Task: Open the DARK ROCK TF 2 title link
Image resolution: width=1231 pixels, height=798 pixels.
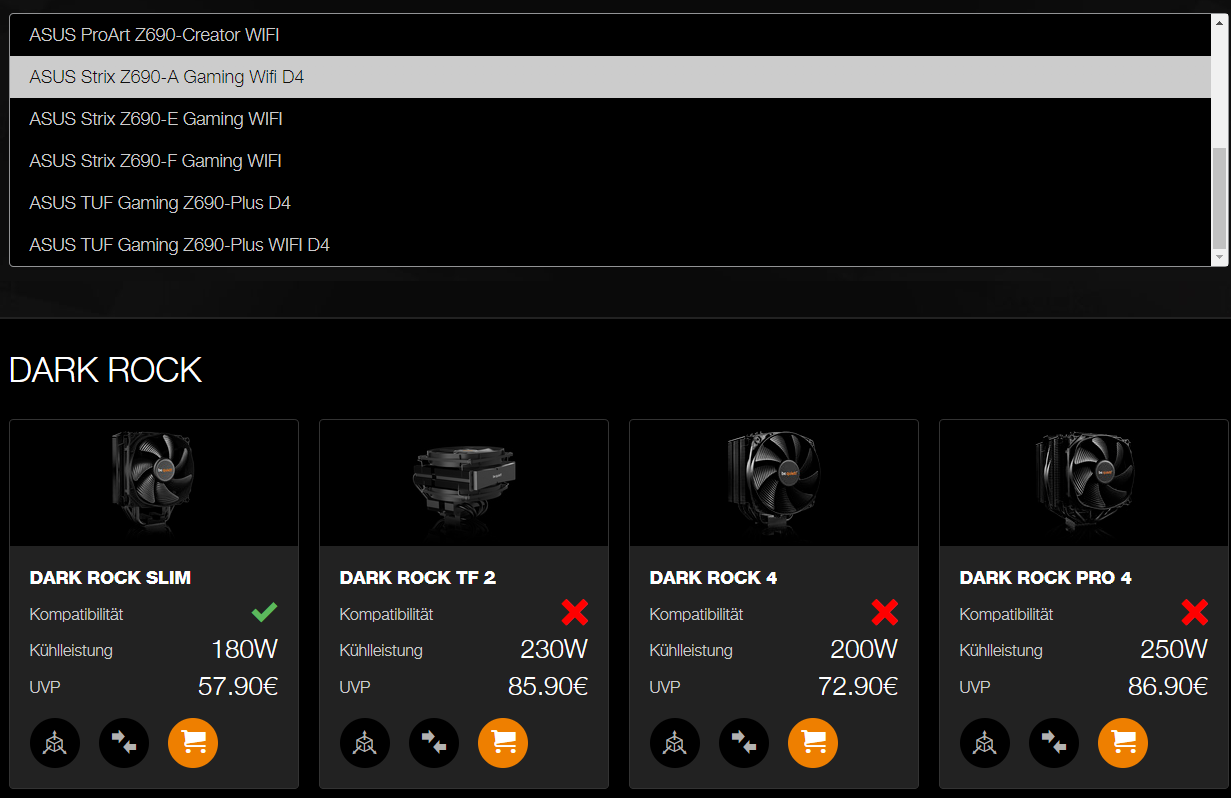Action: pyautogui.click(x=418, y=578)
